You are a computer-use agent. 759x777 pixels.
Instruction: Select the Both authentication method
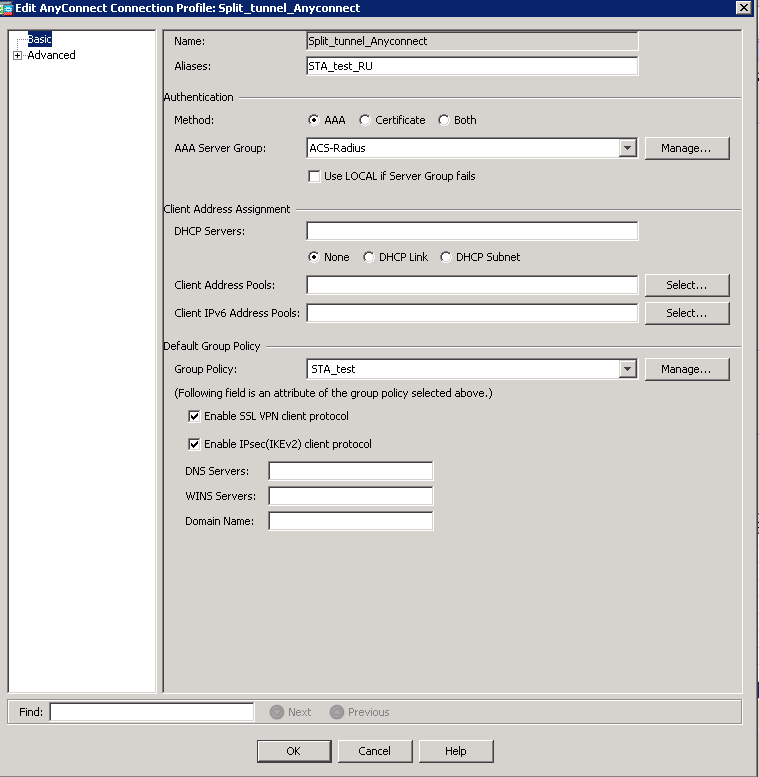tap(443, 120)
